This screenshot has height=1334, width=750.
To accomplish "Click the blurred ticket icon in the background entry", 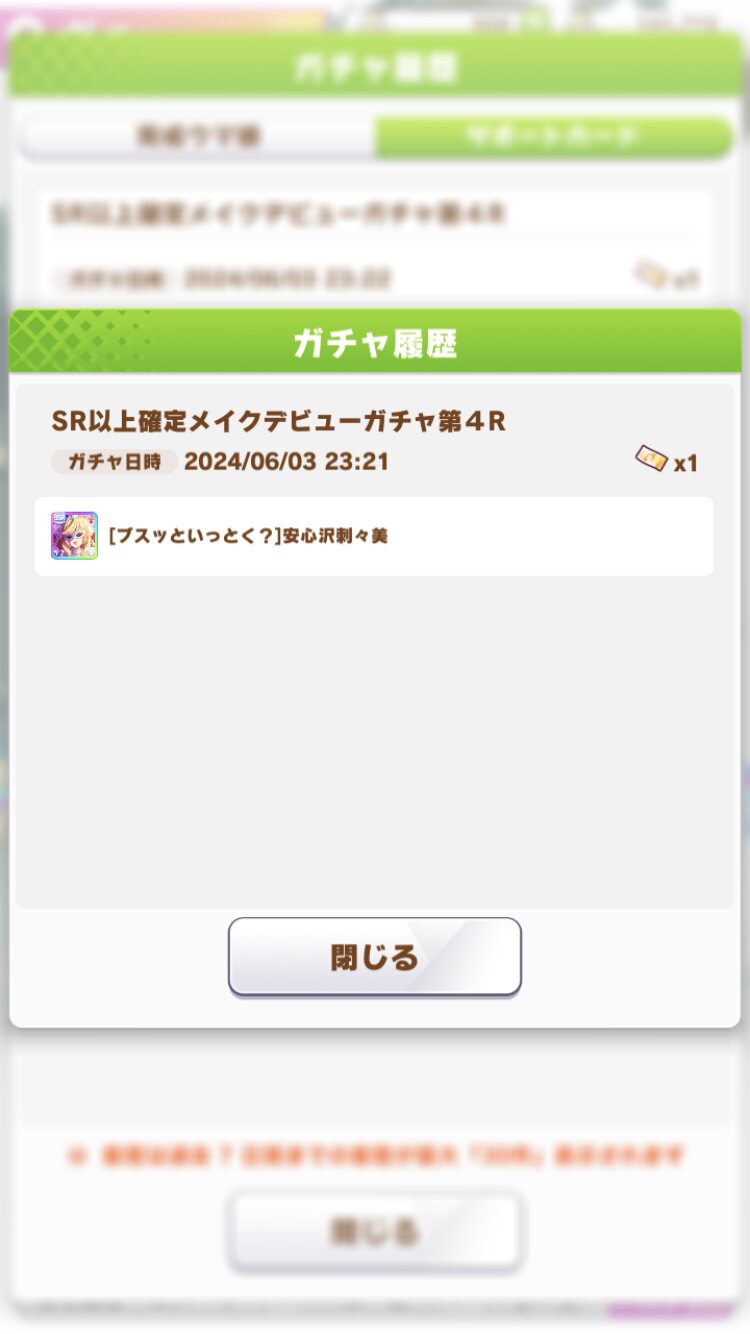I will (x=651, y=275).
